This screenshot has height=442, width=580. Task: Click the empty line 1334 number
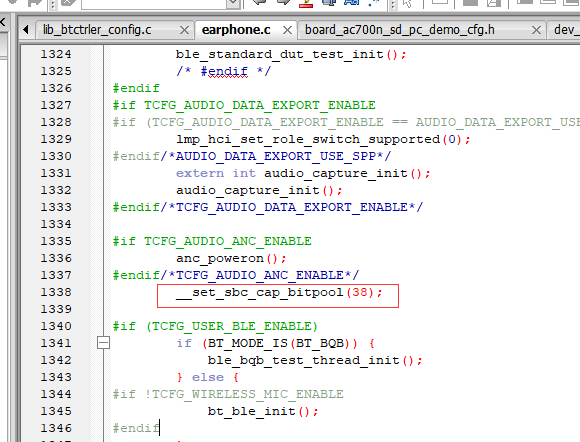click(x=56, y=224)
